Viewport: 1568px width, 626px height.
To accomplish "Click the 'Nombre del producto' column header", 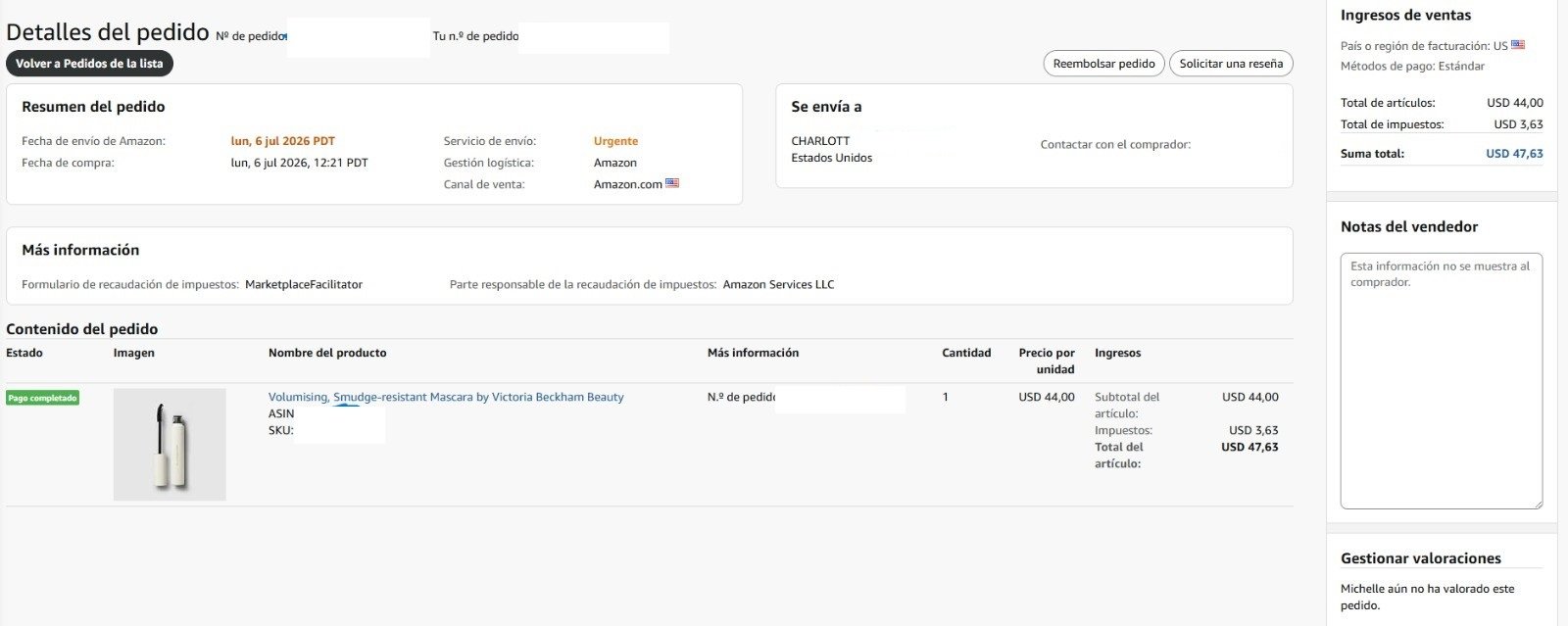I will click(327, 353).
